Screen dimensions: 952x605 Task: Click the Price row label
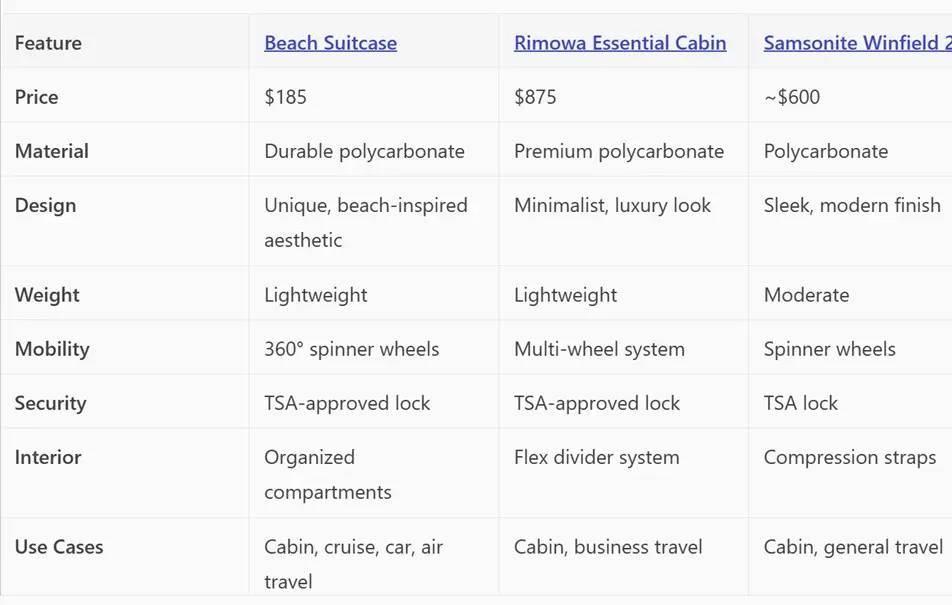coord(36,97)
